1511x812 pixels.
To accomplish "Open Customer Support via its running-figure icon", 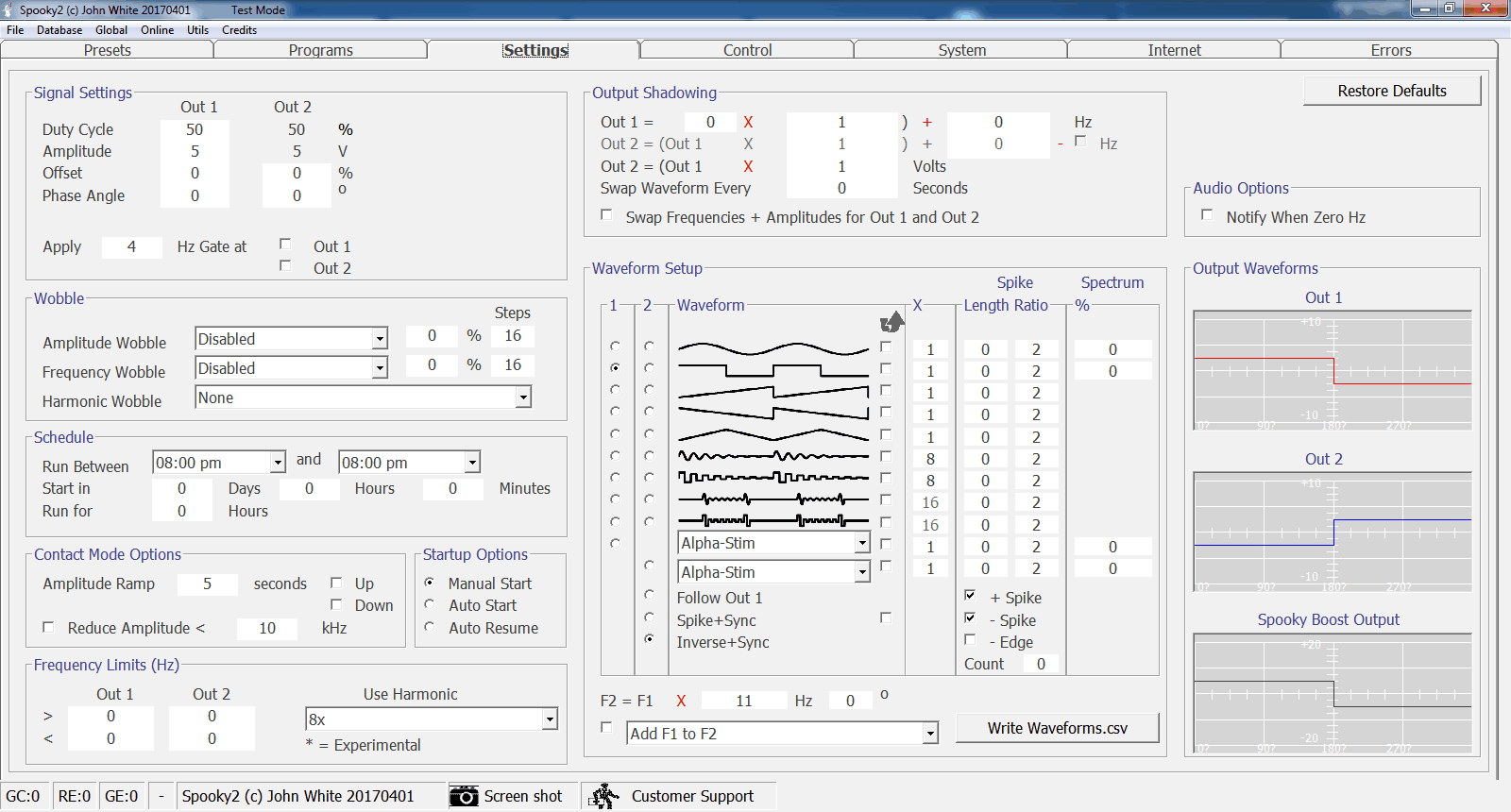I will [604, 796].
